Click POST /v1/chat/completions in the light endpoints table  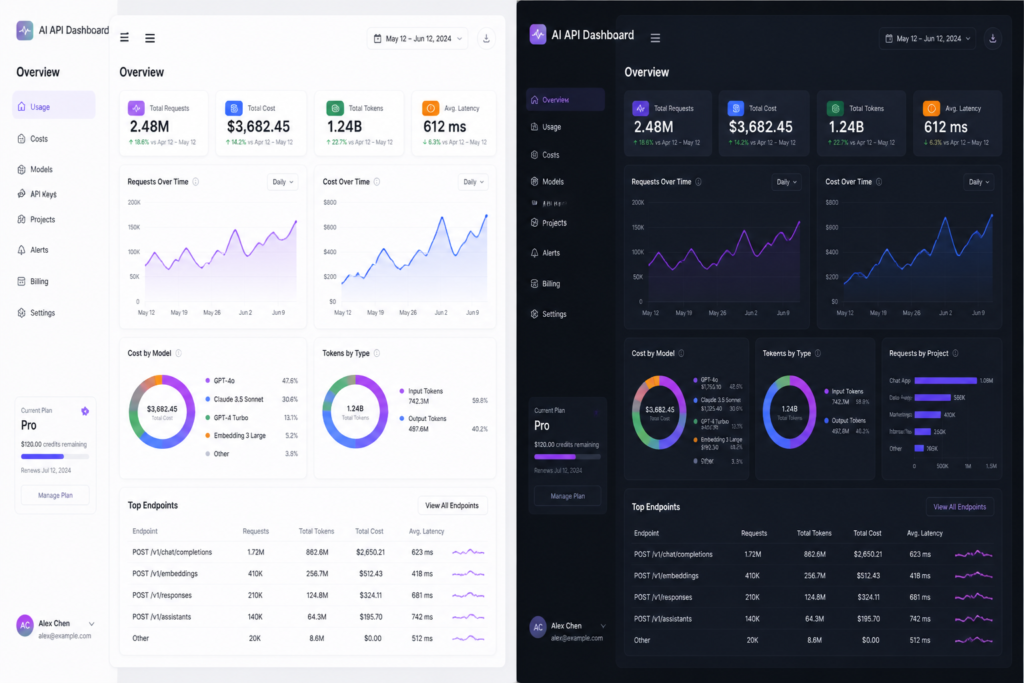[172, 552]
